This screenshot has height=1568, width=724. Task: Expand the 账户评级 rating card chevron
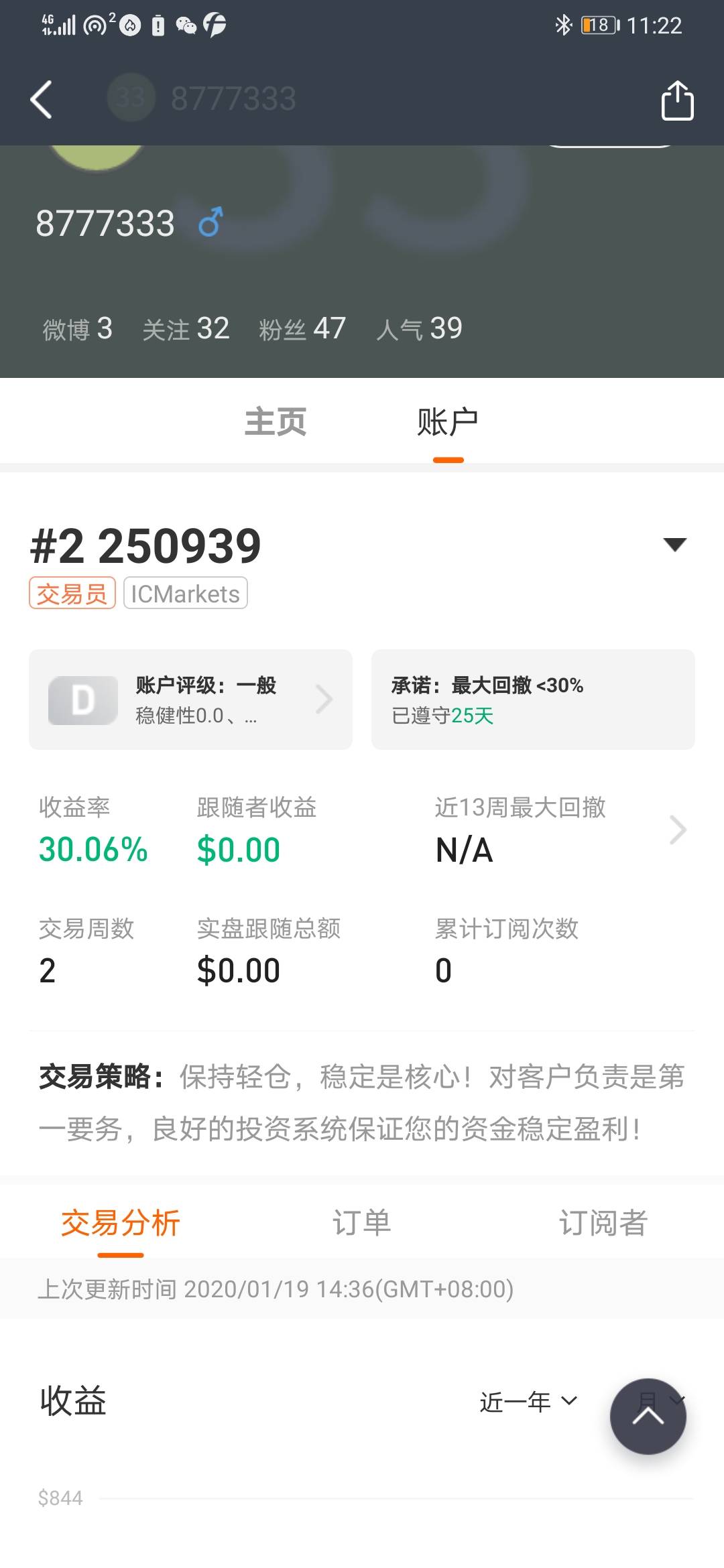click(324, 700)
